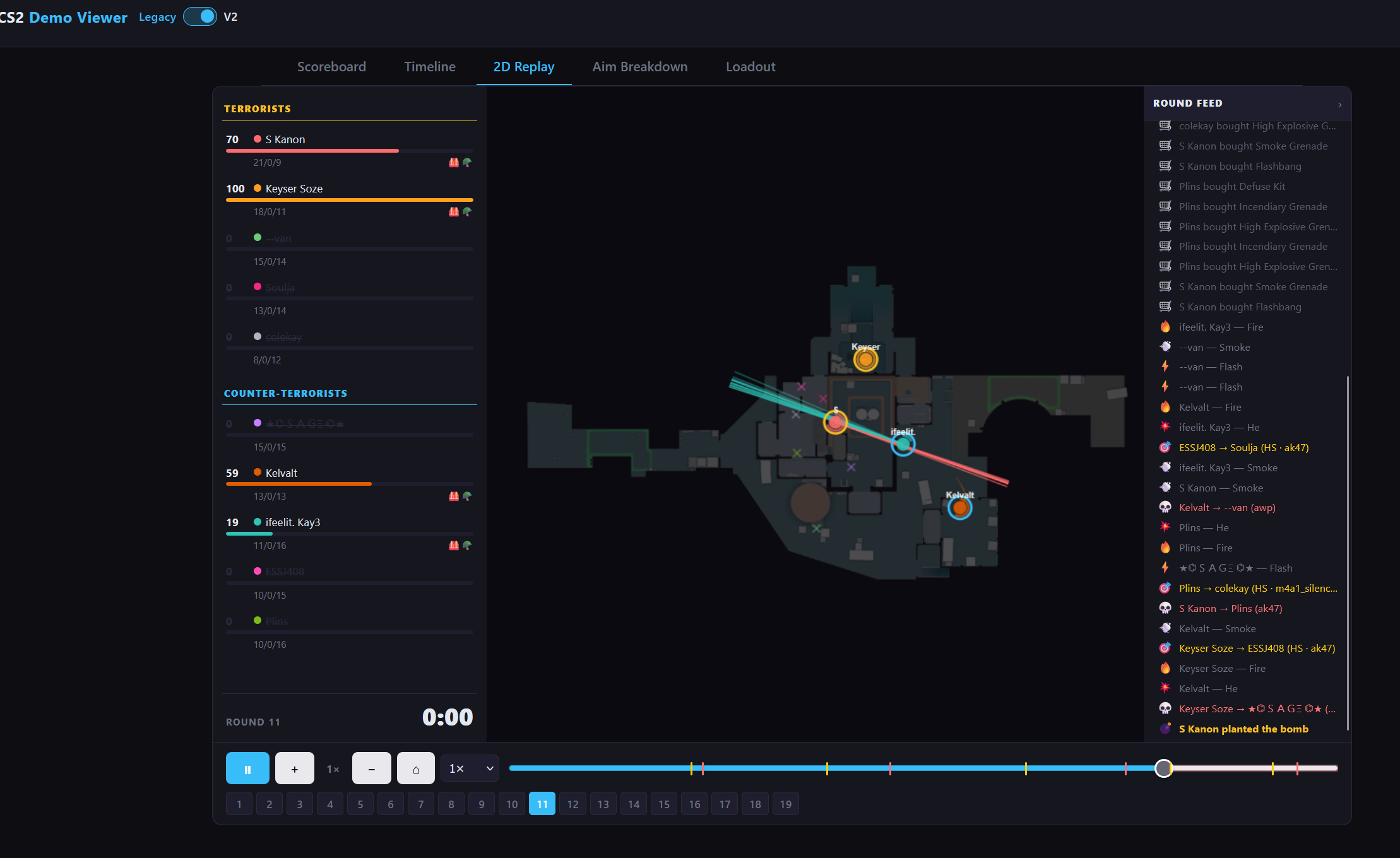Viewport: 1400px width, 858px height.
Task: Select the ifeelit player marker on map
Action: [x=903, y=444]
